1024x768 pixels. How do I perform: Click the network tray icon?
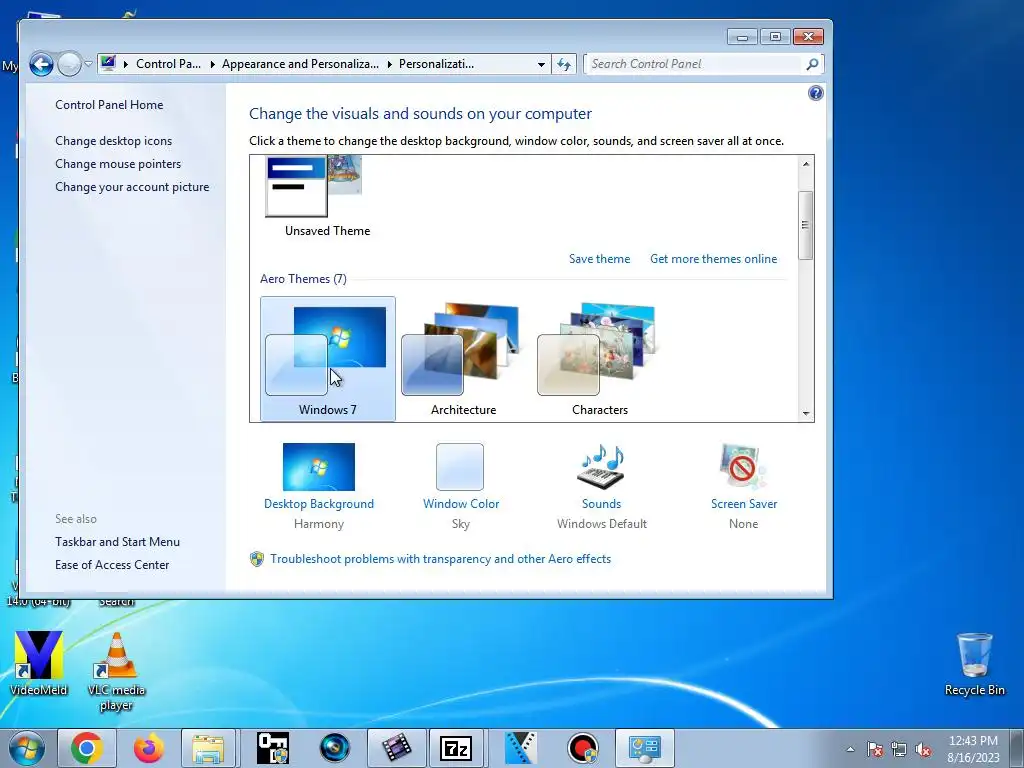click(899, 749)
